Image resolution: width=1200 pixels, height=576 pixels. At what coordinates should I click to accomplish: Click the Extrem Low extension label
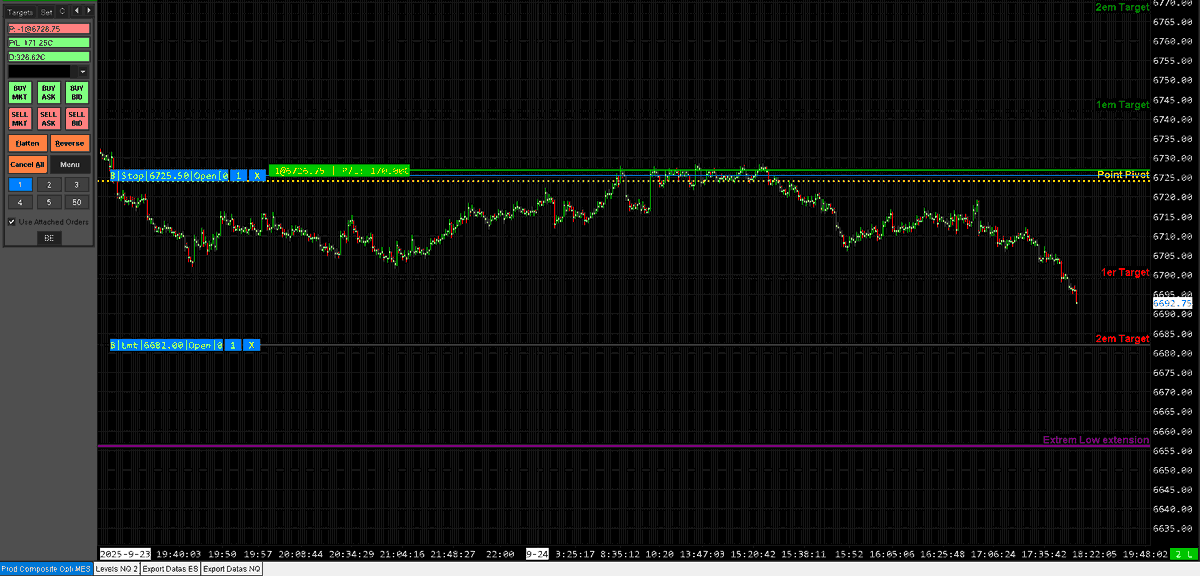[1096, 440]
